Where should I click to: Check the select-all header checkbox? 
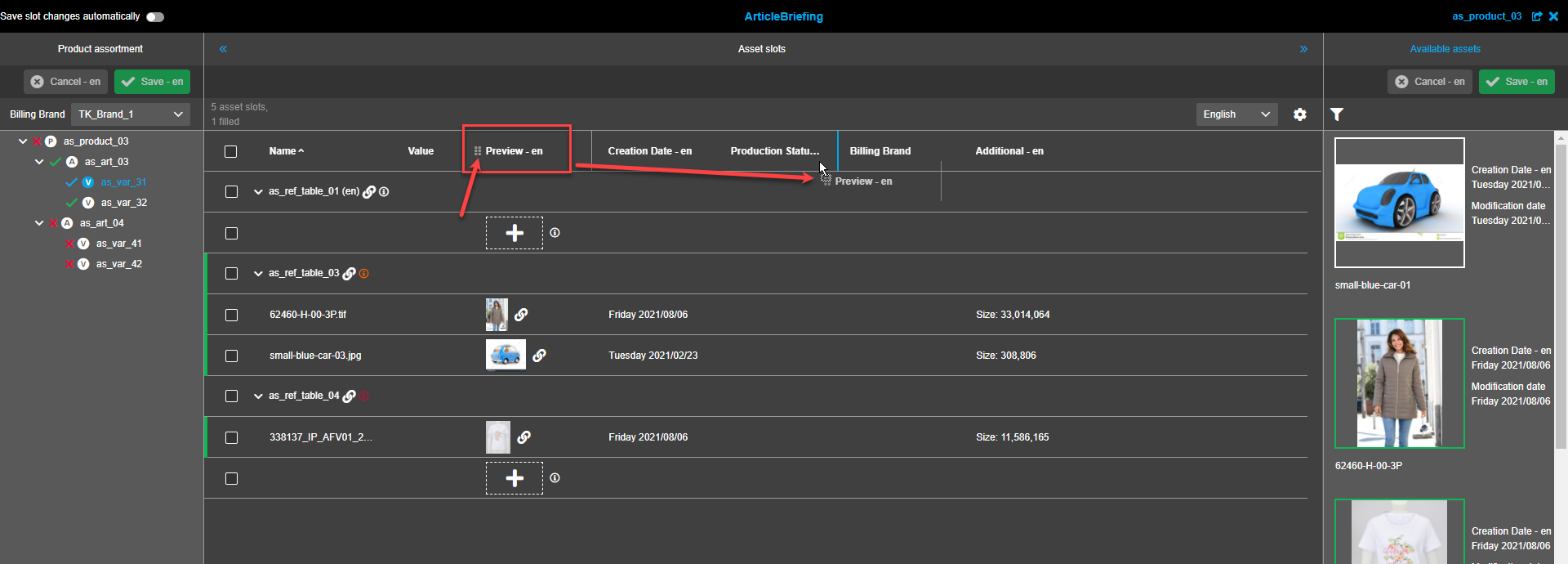pyautogui.click(x=231, y=151)
